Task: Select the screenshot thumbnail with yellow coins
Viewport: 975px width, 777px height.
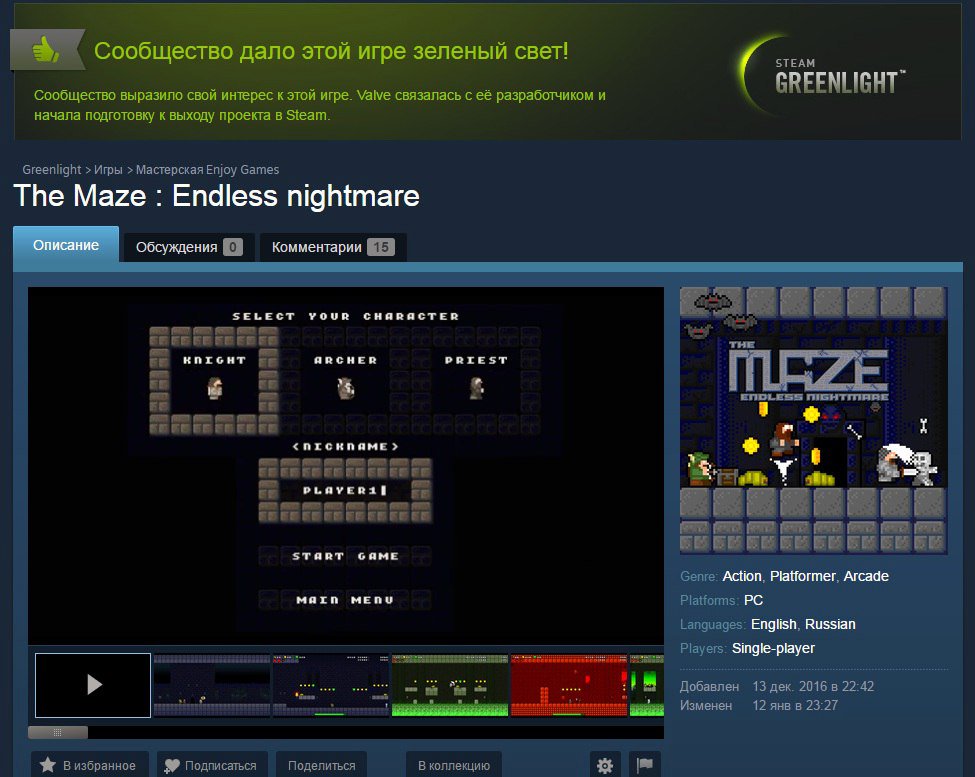Action: pos(331,685)
